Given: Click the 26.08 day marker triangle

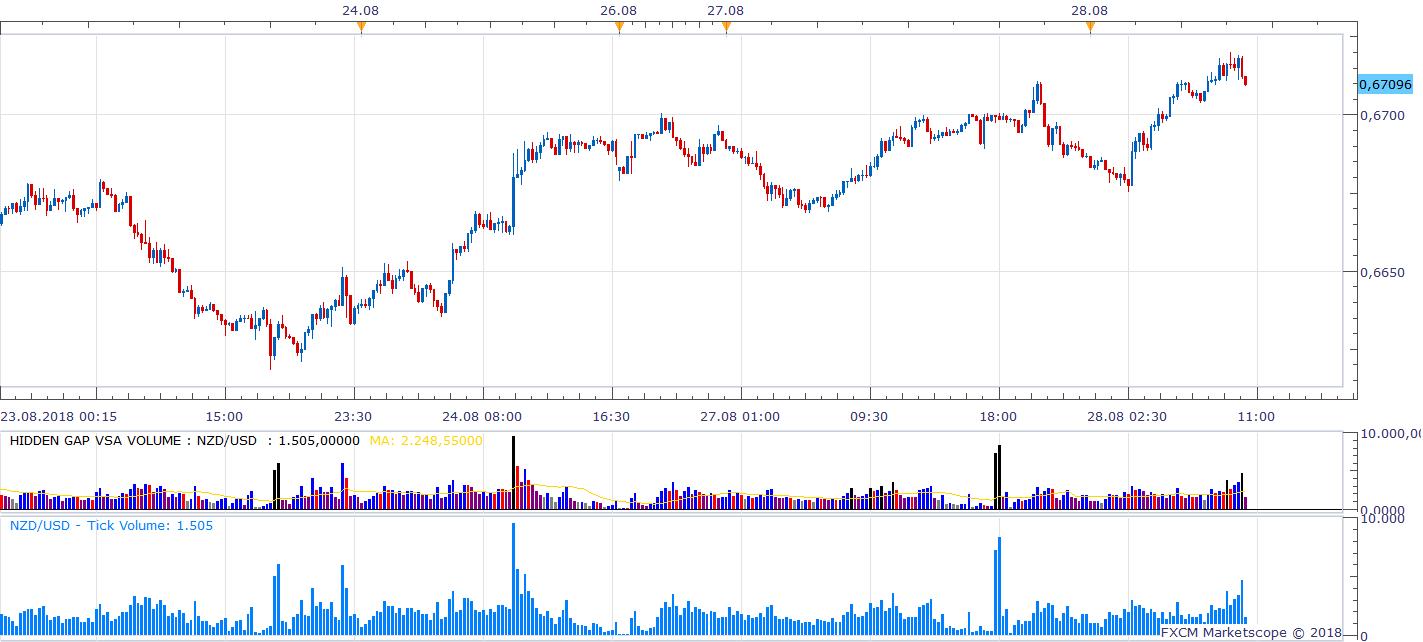Looking at the screenshot, I should coord(619,28).
